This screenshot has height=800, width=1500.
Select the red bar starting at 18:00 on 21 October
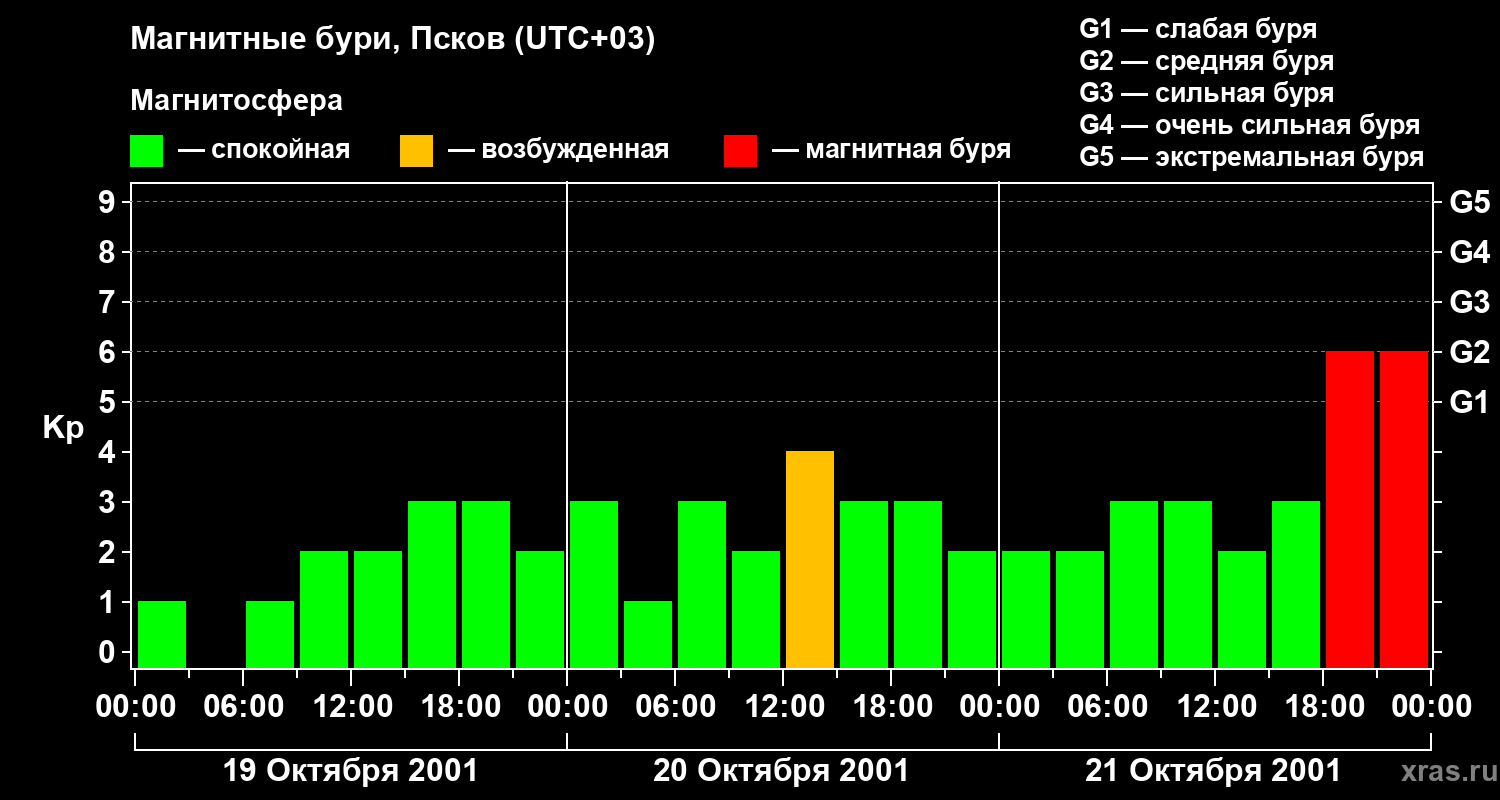tap(1350, 509)
